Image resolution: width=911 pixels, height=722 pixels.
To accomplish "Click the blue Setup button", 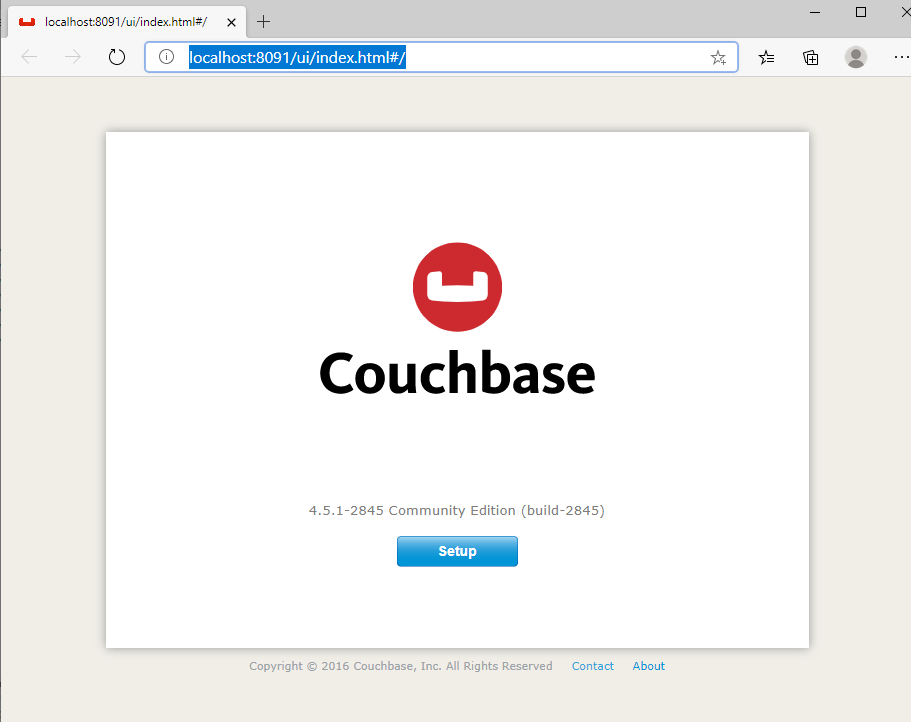I will (457, 551).
